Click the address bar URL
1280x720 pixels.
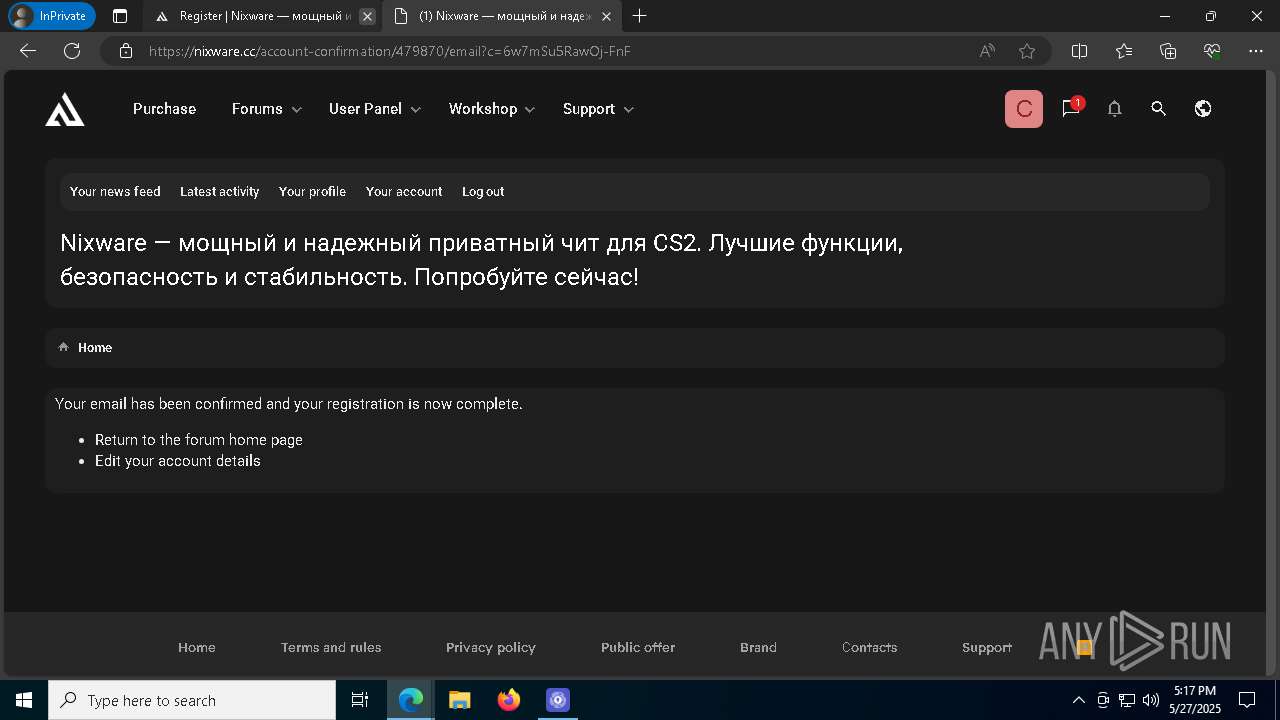pyautogui.click(x=389, y=51)
